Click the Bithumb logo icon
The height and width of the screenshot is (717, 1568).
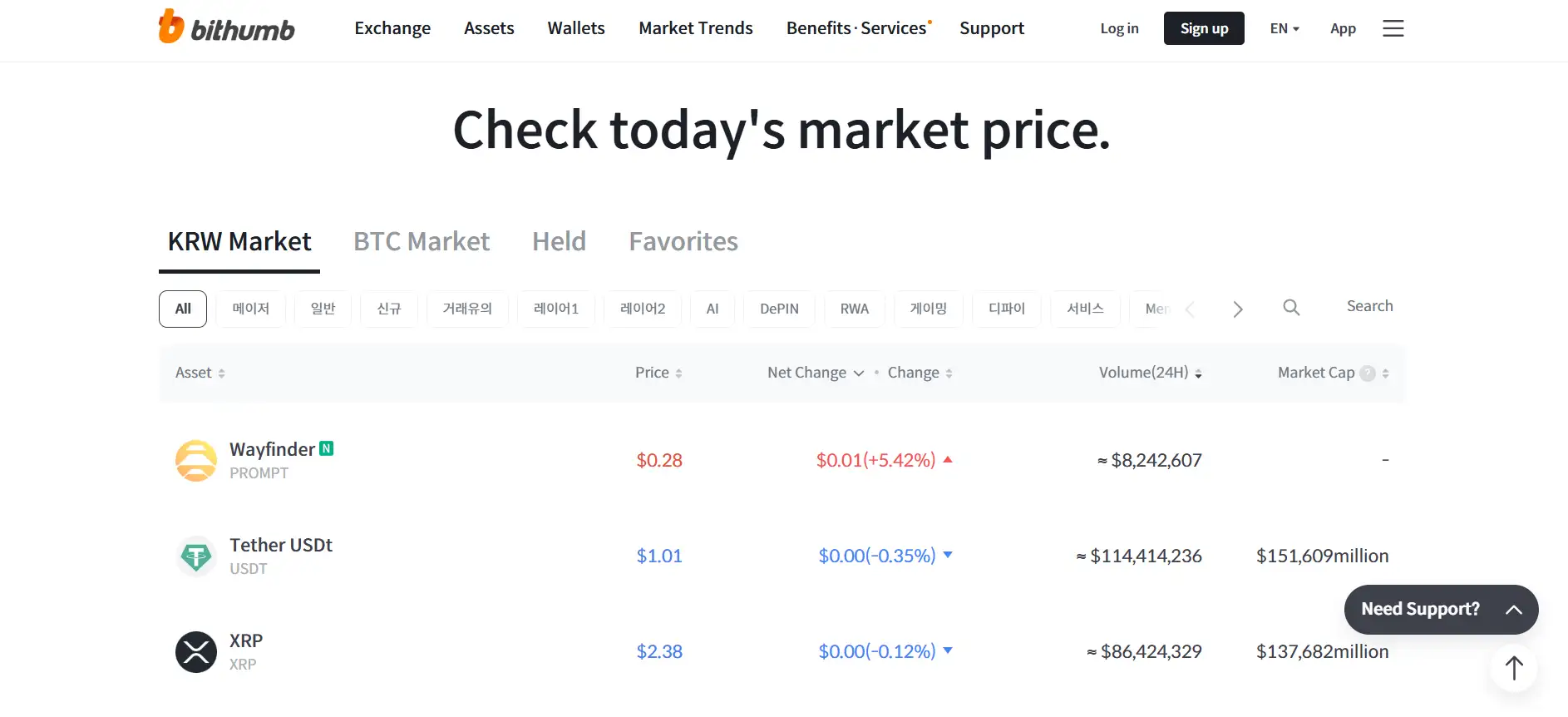click(171, 27)
